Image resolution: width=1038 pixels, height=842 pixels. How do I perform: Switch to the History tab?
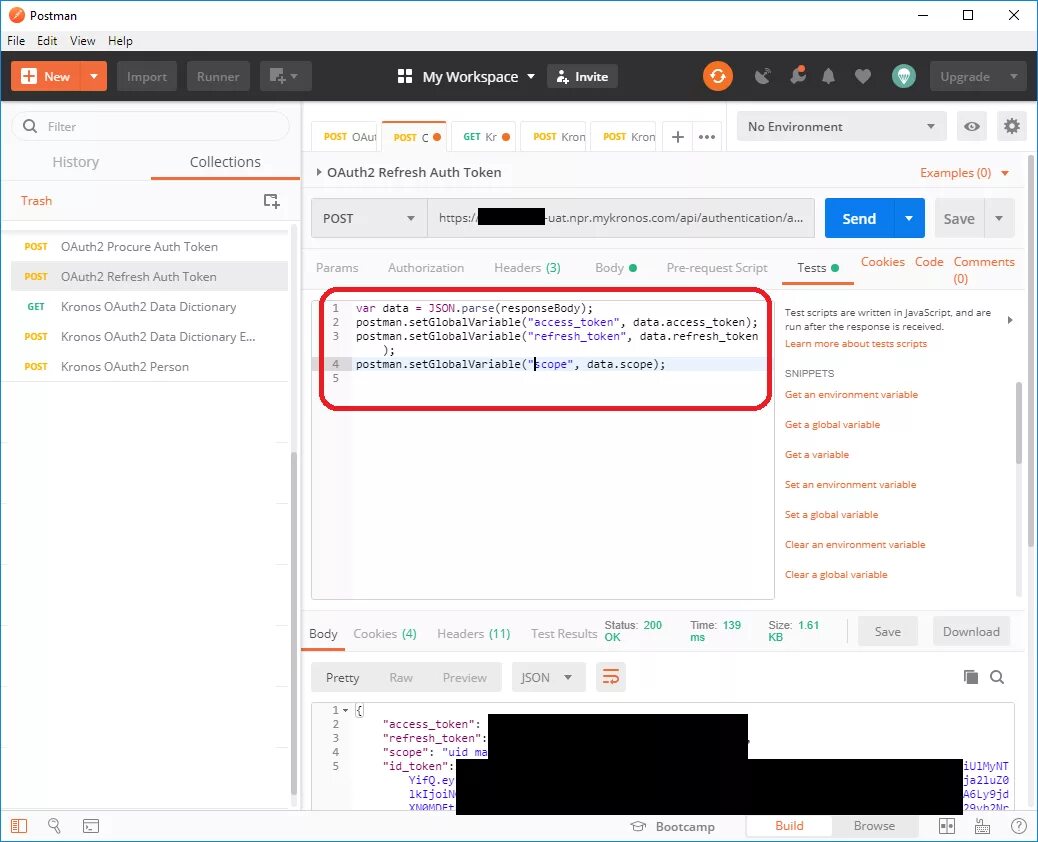75,162
